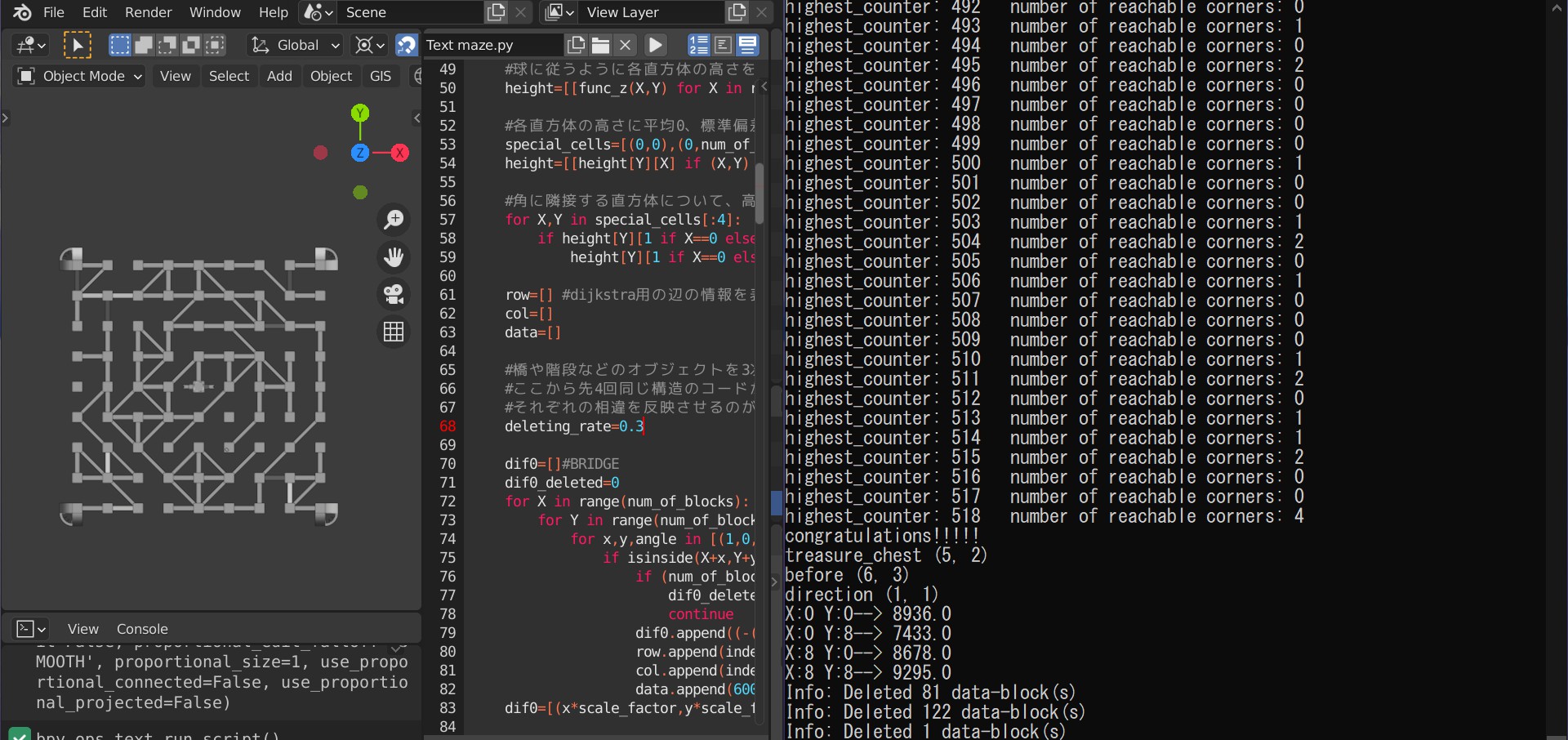Switch between perspective and orthographic view

(394, 332)
